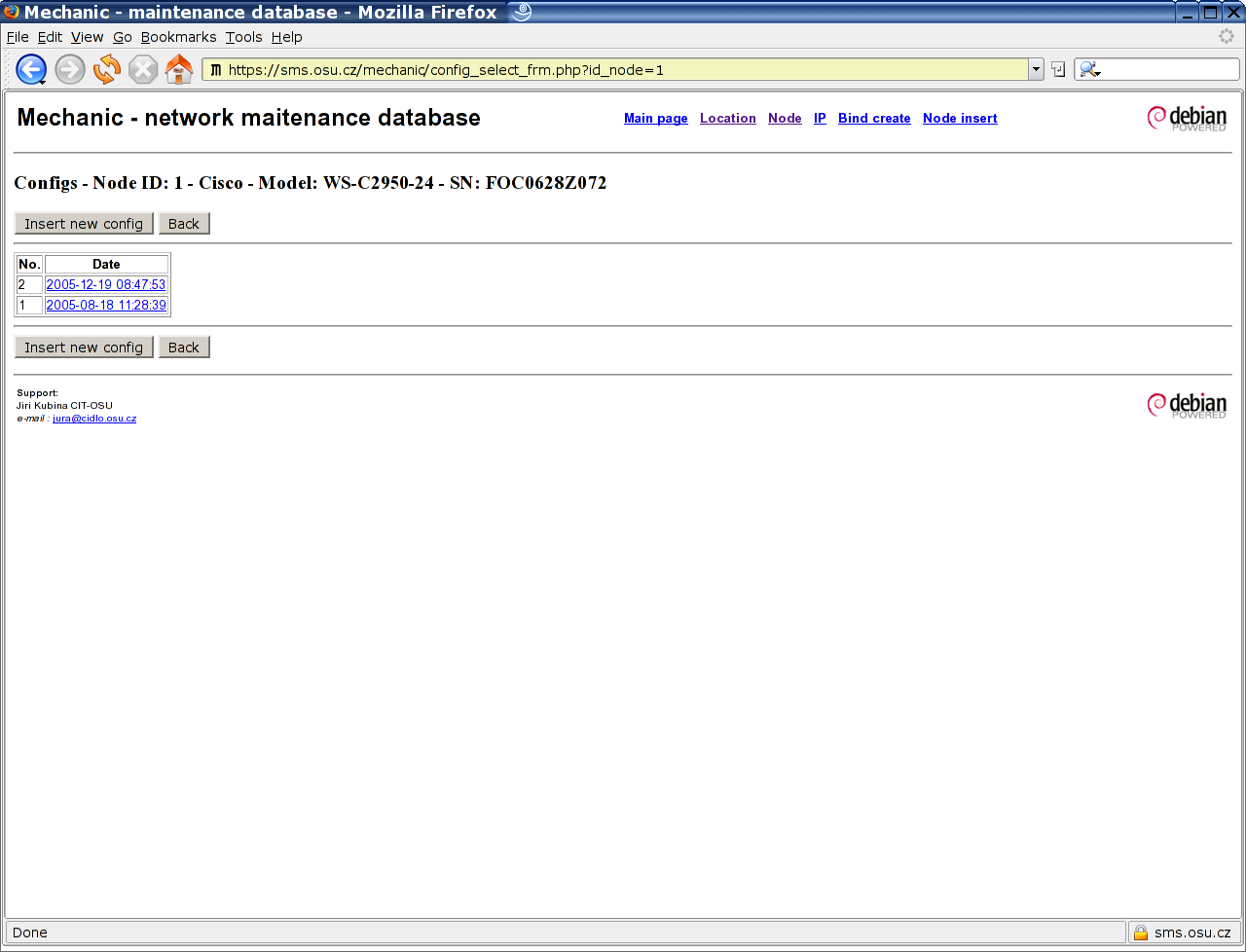Click the top Debian Powered logo
Screen dimensions: 1246x952
(x=1187, y=118)
